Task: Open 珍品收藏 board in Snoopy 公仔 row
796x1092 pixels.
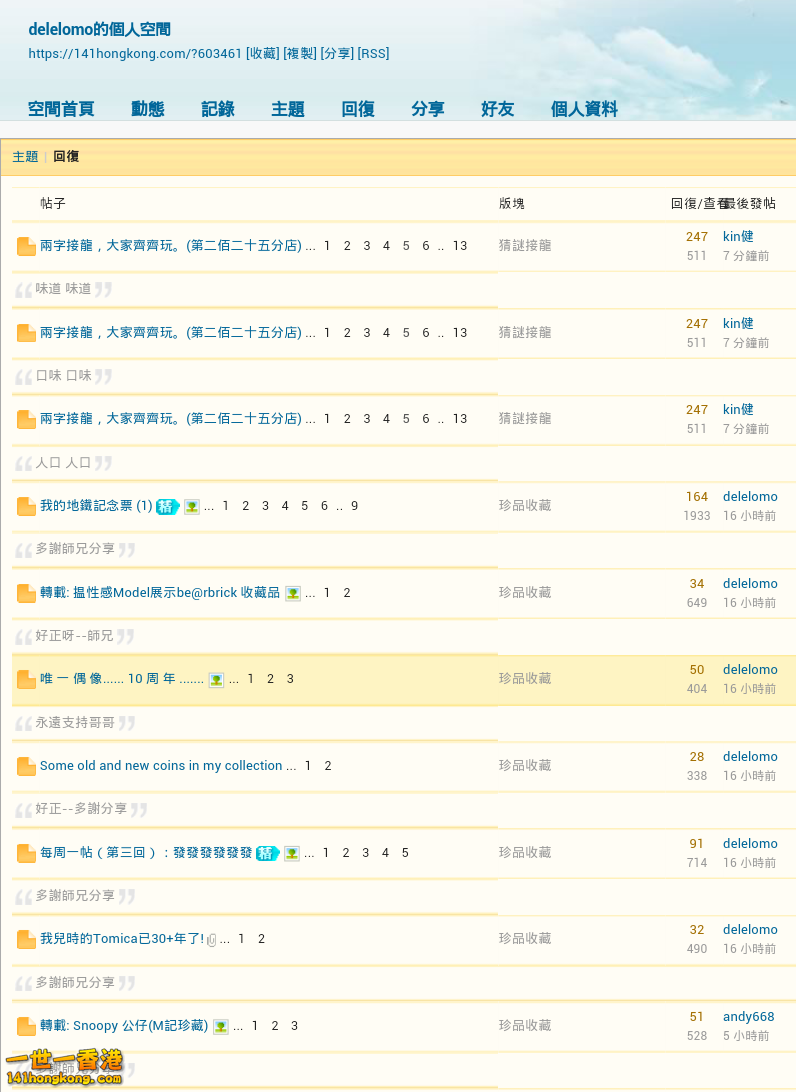Action: [525, 1026]
